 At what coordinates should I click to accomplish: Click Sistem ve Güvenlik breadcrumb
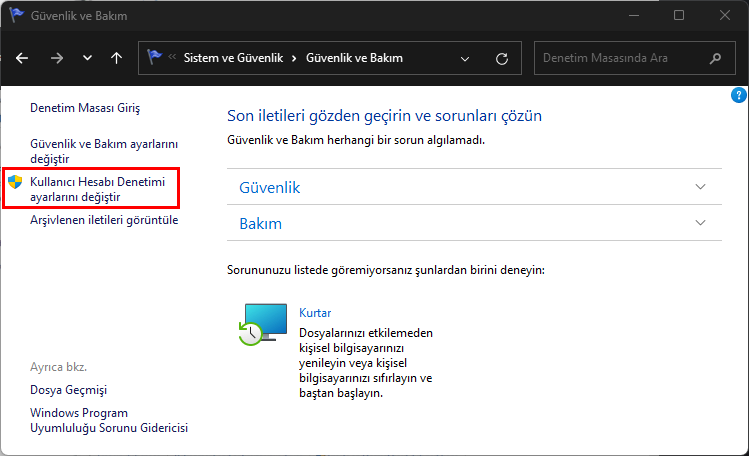pos(233,58)
